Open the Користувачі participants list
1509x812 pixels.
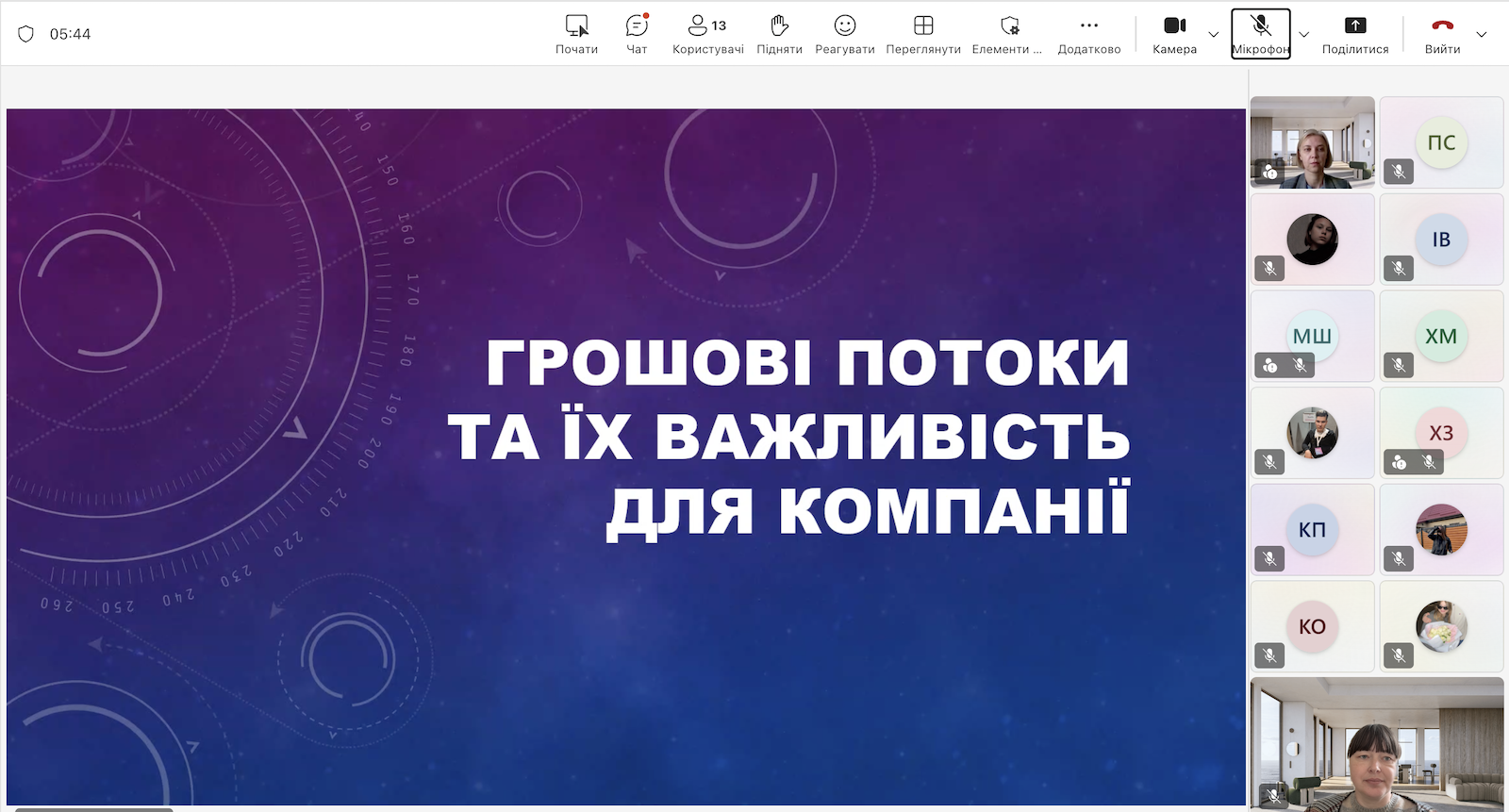pos(707,34)
